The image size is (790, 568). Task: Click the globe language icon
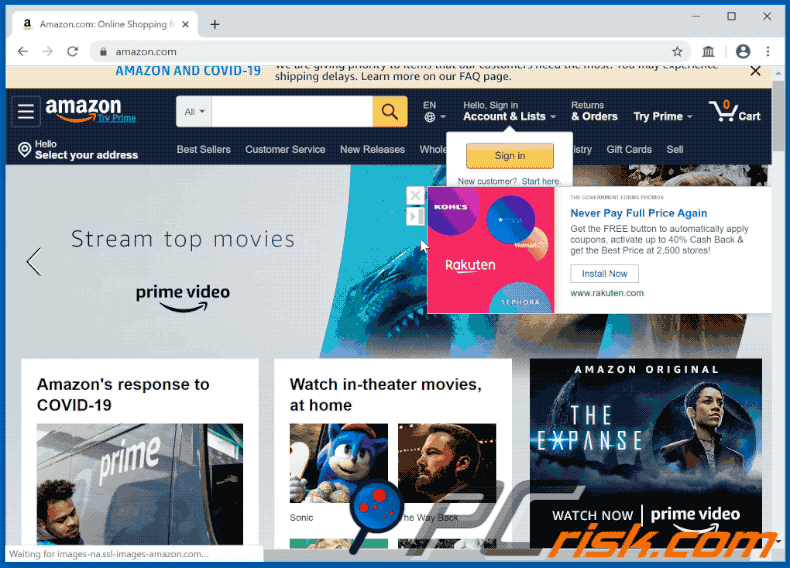pos(429,117)
